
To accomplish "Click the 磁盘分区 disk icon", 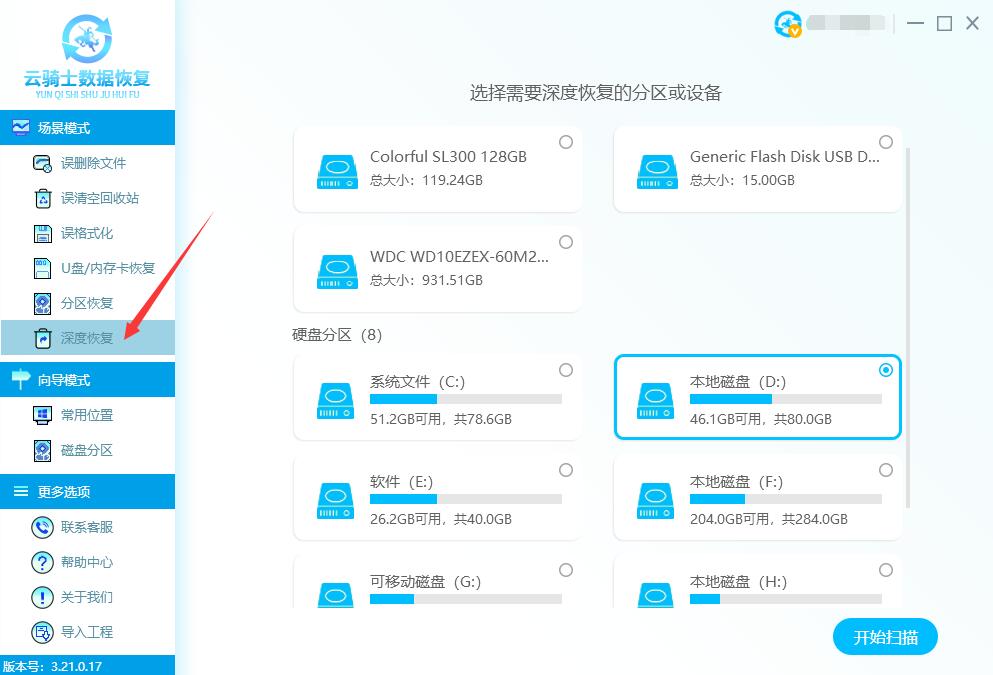I will click(x=42, y=451).
